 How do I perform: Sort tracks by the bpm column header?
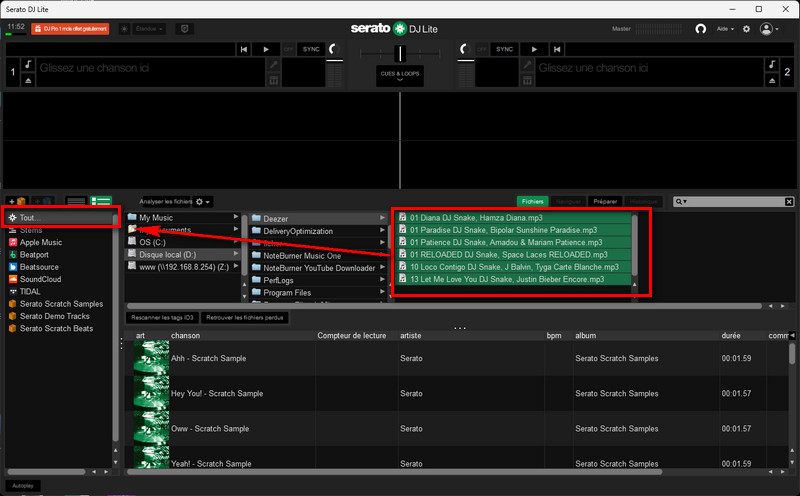click(x=554, y=335)
